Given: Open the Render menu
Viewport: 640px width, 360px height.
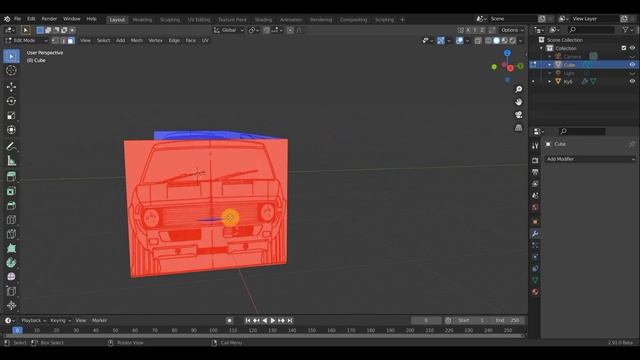Looking at the screenshot, I should pyautogui.click(x=49, y=19).
